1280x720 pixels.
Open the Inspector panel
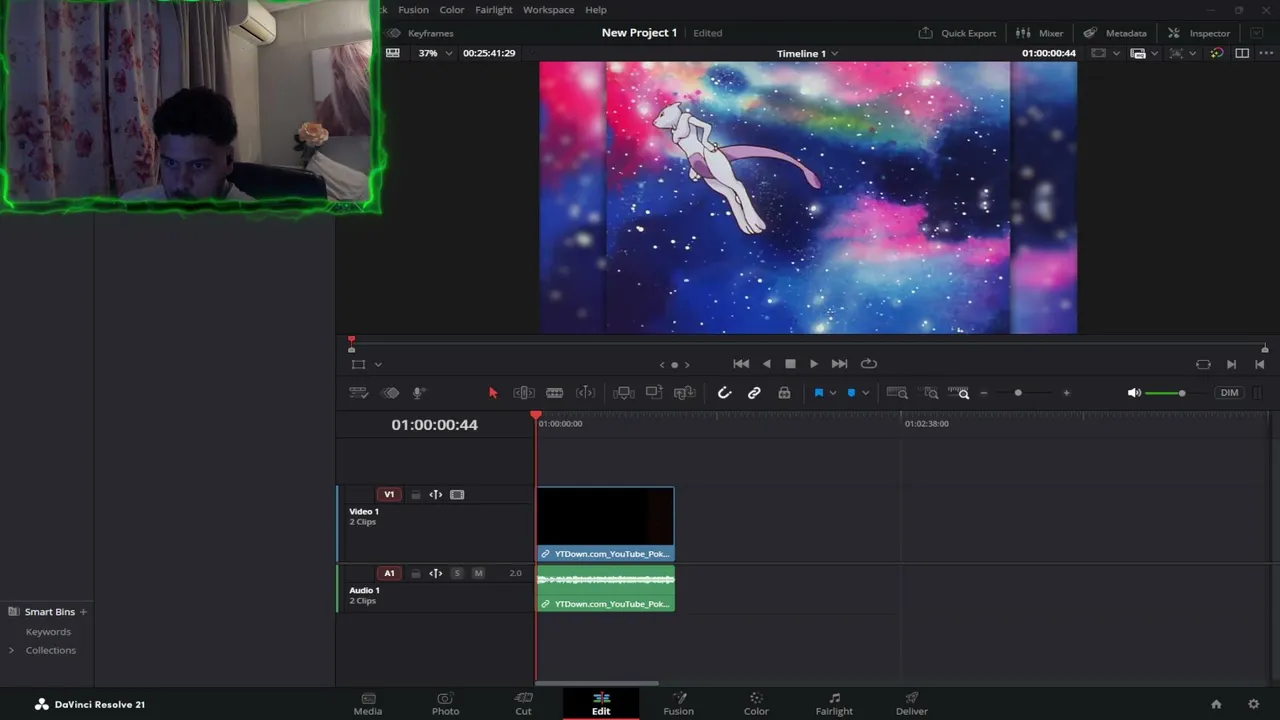(1199, 33)
